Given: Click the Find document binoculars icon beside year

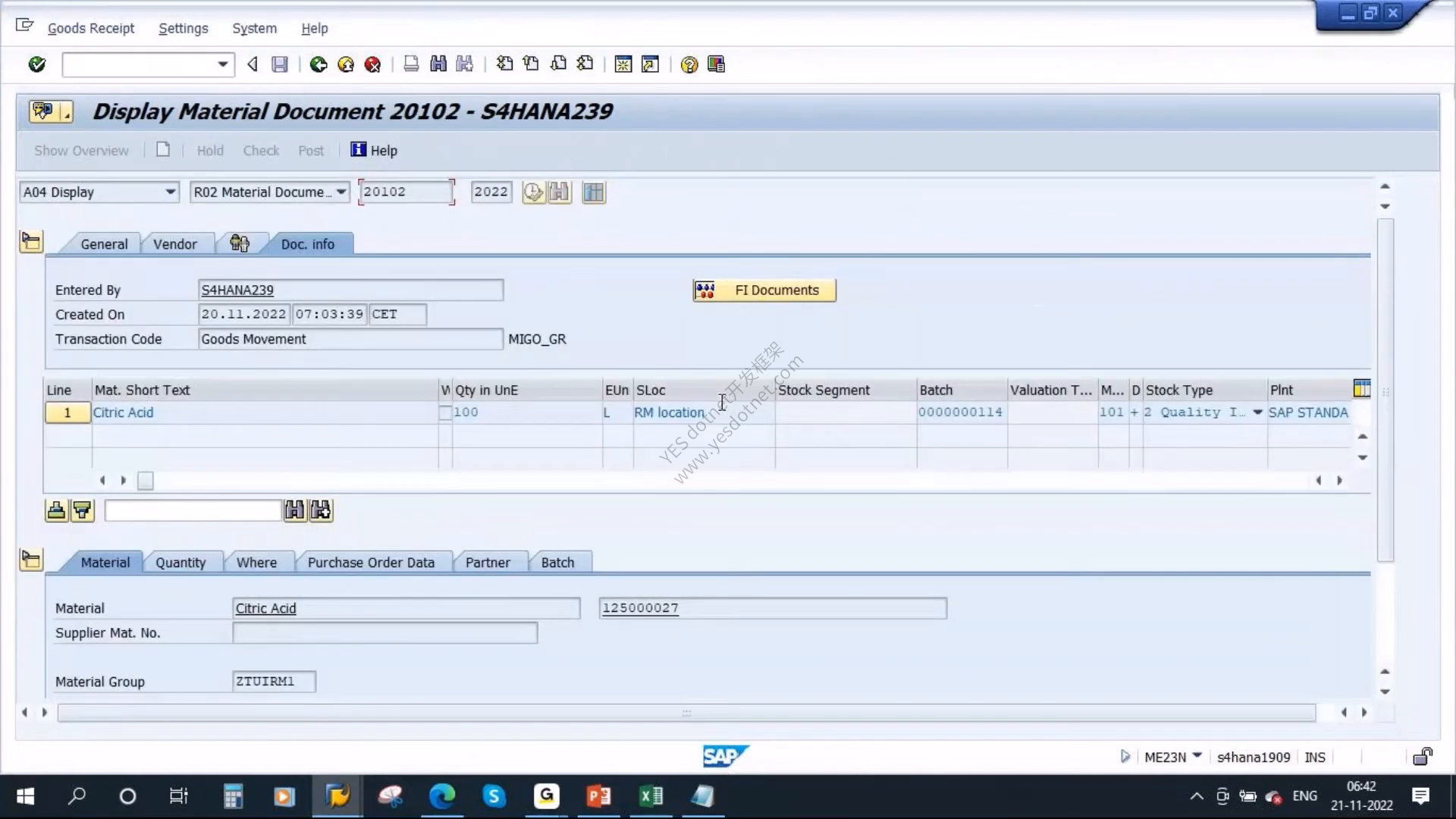Looking at the screenshot, I should click(560, 193).
